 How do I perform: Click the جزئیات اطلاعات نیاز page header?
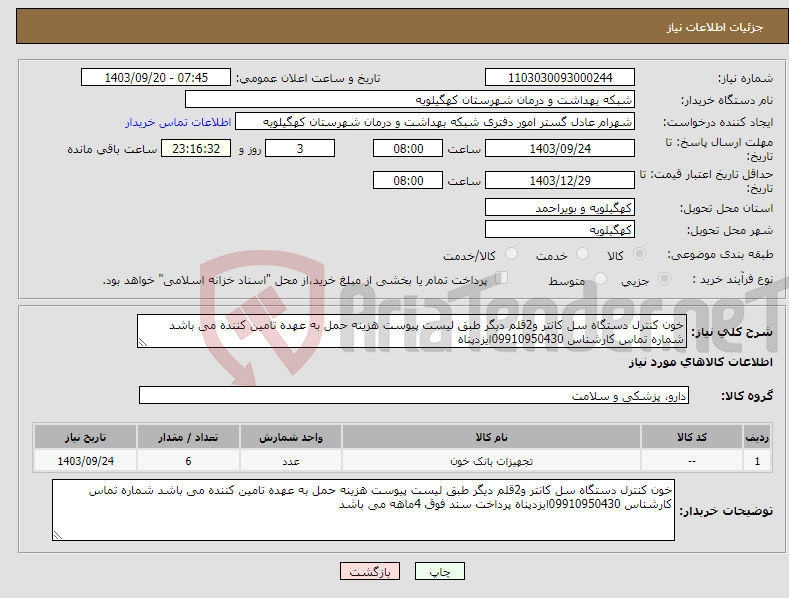tap(715, 27)
